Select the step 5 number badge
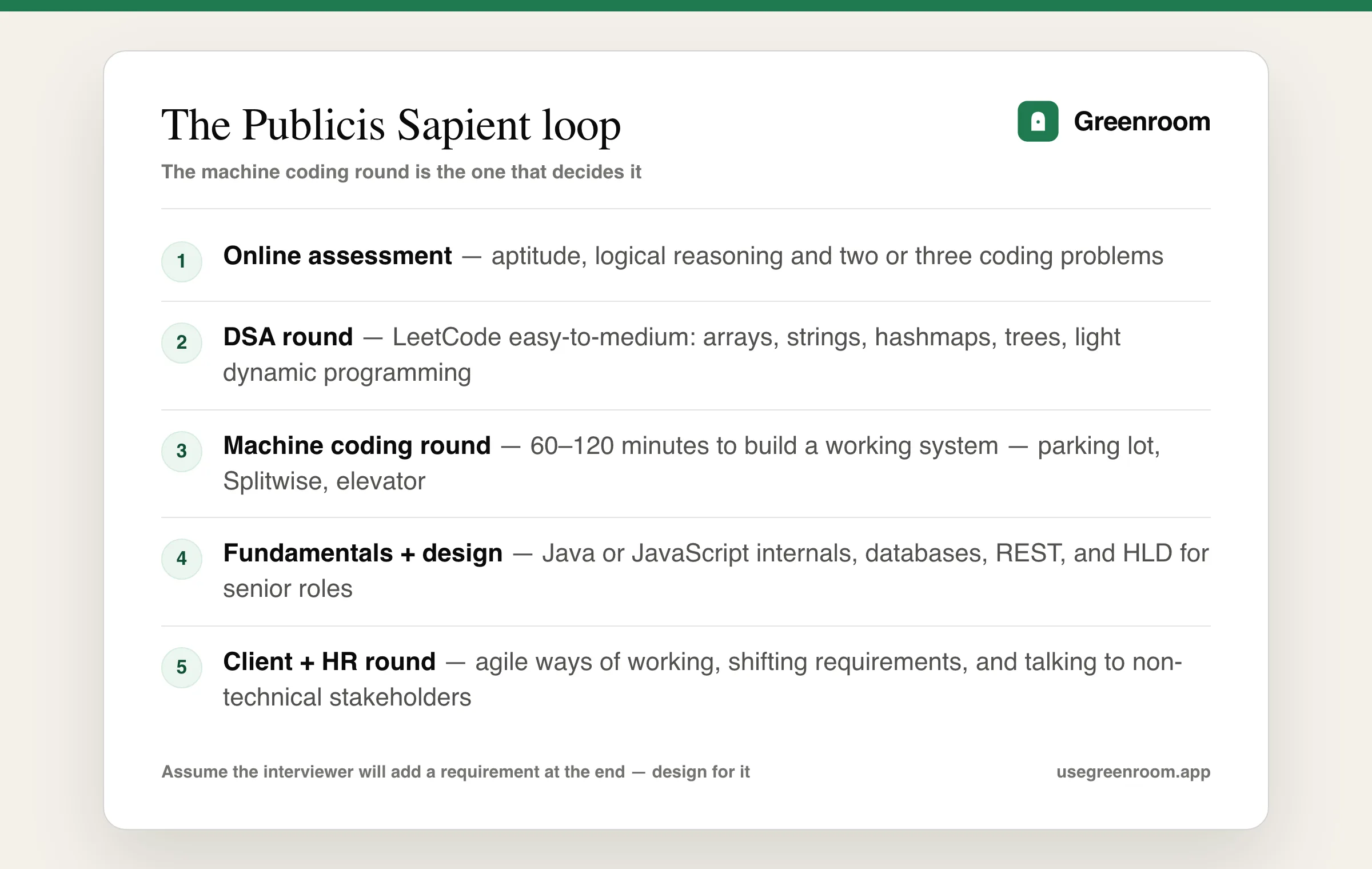Viewport: 1372px width, 869px height. click(182, 667)
